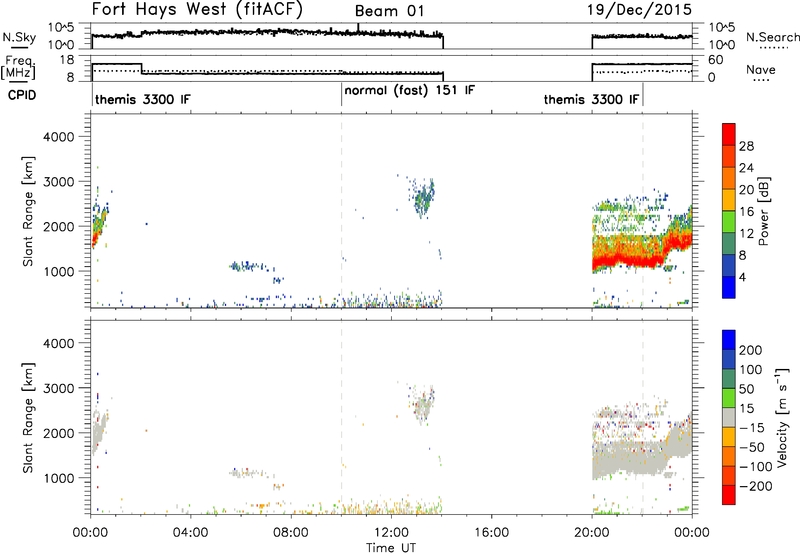Viewport: 800px width, 554px height.
Task: Pick the red bottom segment of Velocity colorbar
Action: 729,495
